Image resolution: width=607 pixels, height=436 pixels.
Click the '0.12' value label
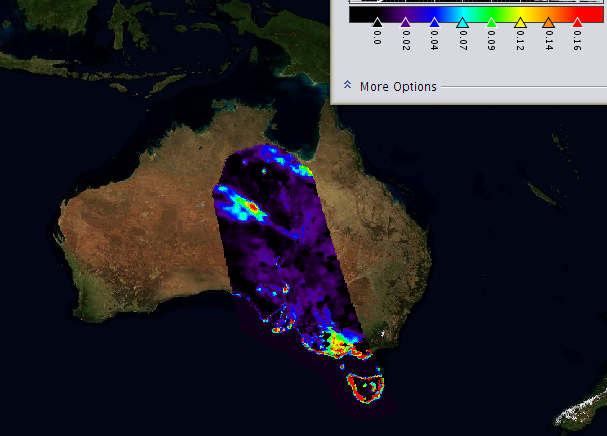[x=520, y=40]
